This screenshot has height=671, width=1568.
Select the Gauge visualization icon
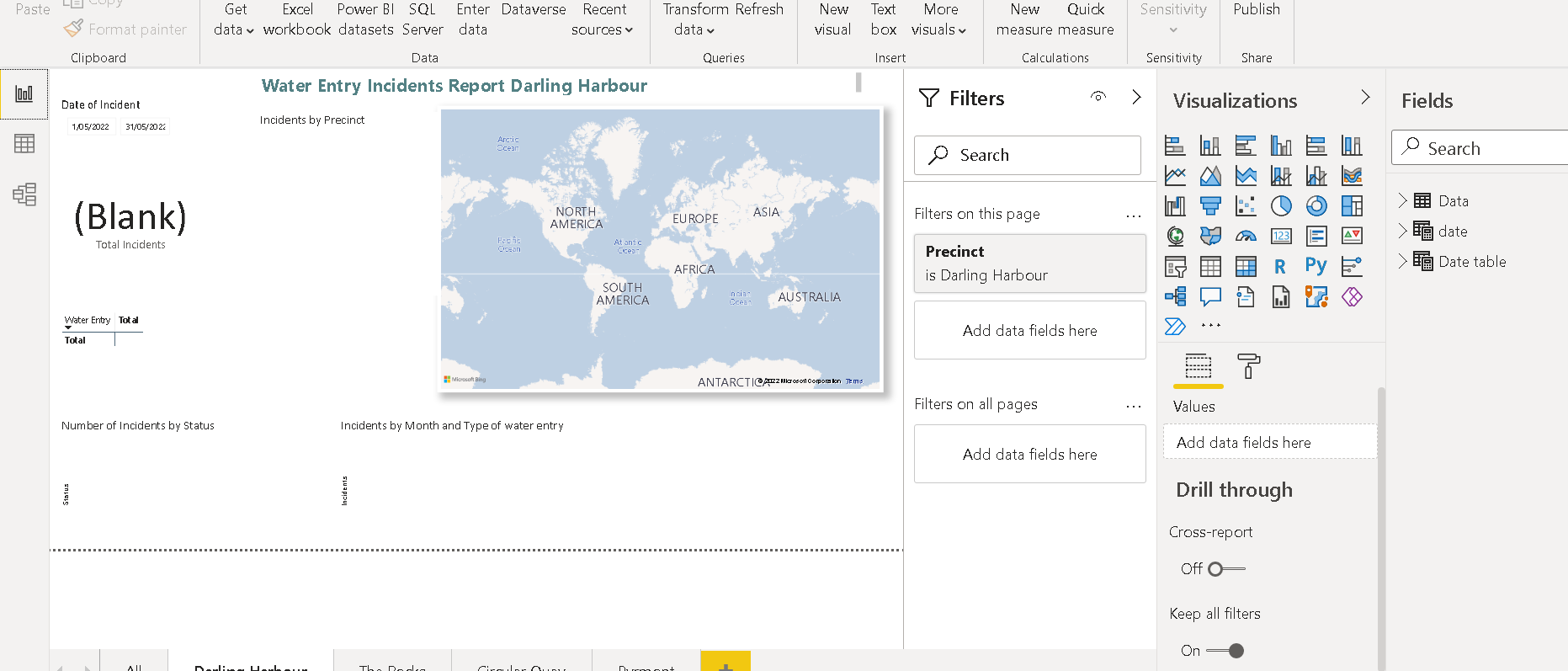(x=1246, y=237)
